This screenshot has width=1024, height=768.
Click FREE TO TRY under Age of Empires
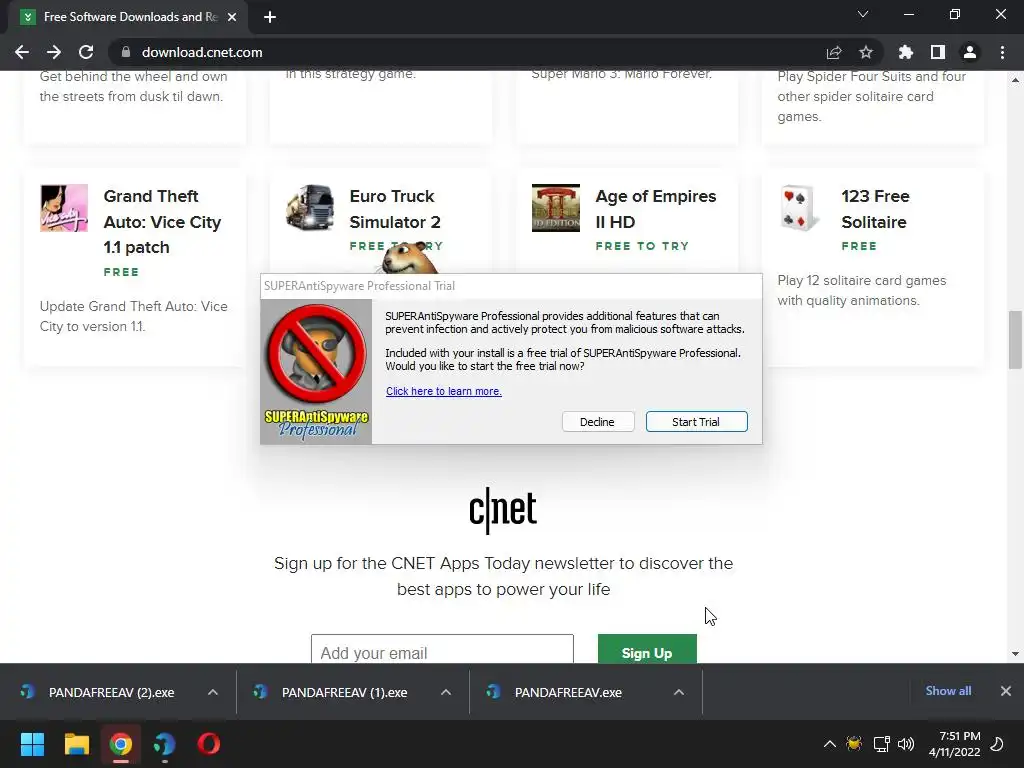642,246
